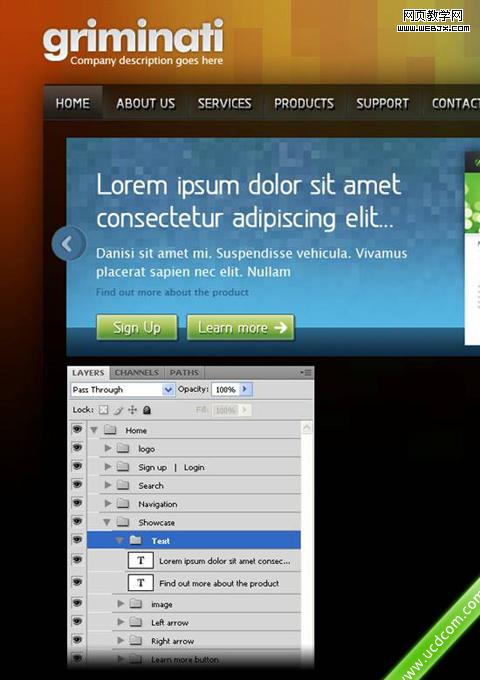Click the folder icon of Text group

coord(136,540)
